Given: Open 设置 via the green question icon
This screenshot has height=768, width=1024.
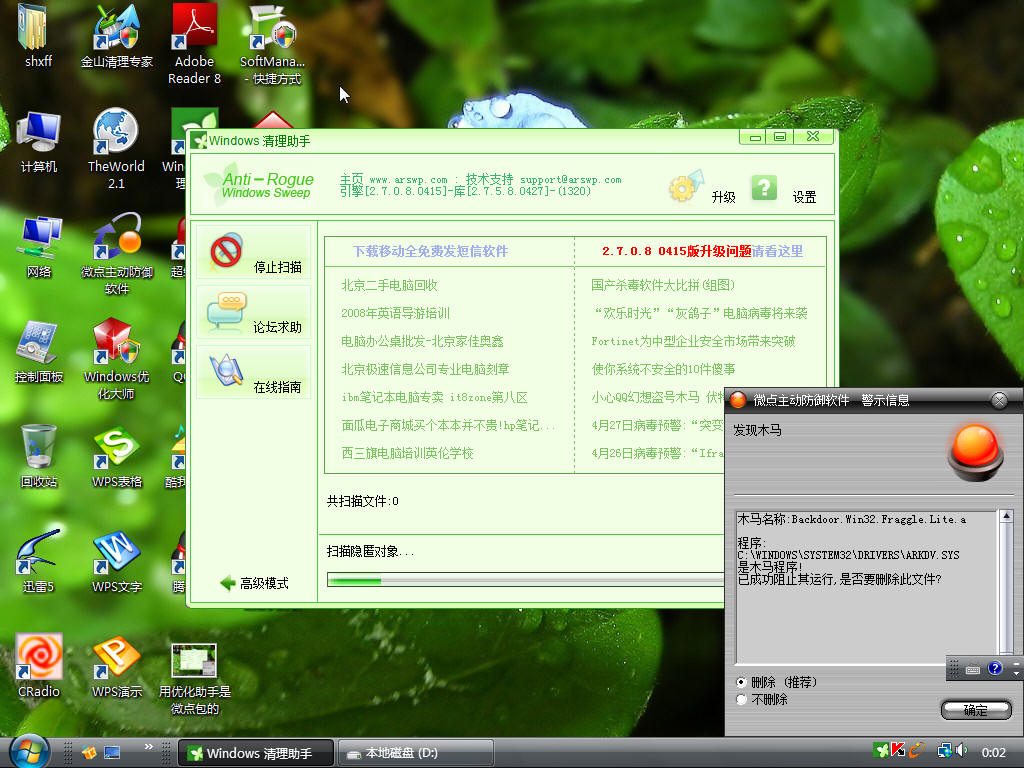Looking at the screenshot, I should click(764, 188).
